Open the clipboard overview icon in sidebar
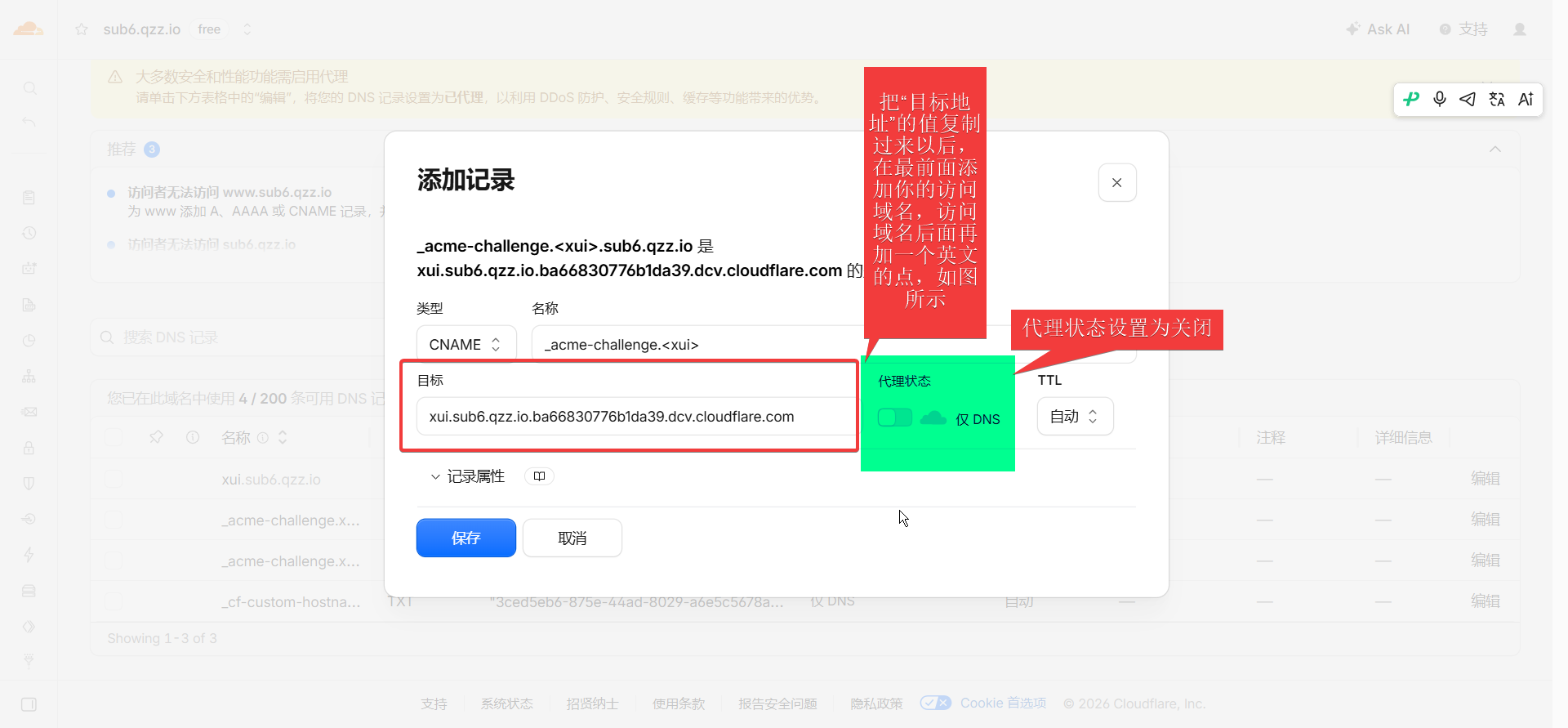The width and height of the screenshot is (1568, 728). click(x=29, y=198)
